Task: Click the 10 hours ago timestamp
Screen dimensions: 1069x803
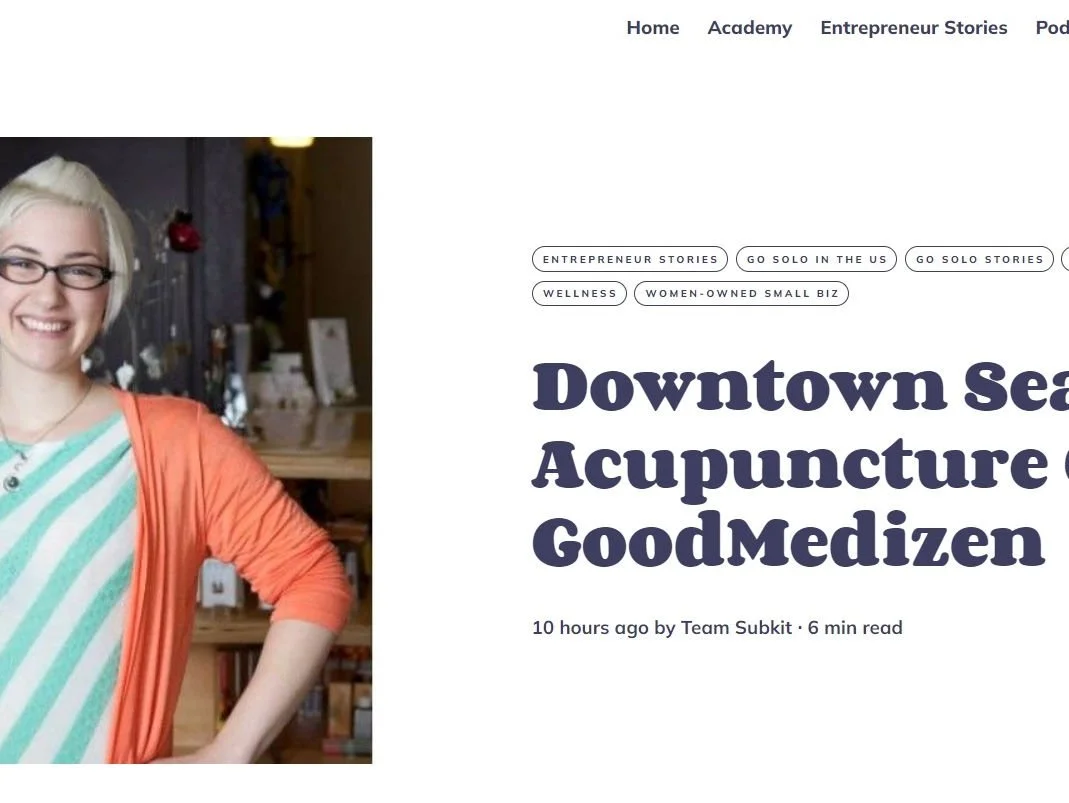Action: pos(590,627)
